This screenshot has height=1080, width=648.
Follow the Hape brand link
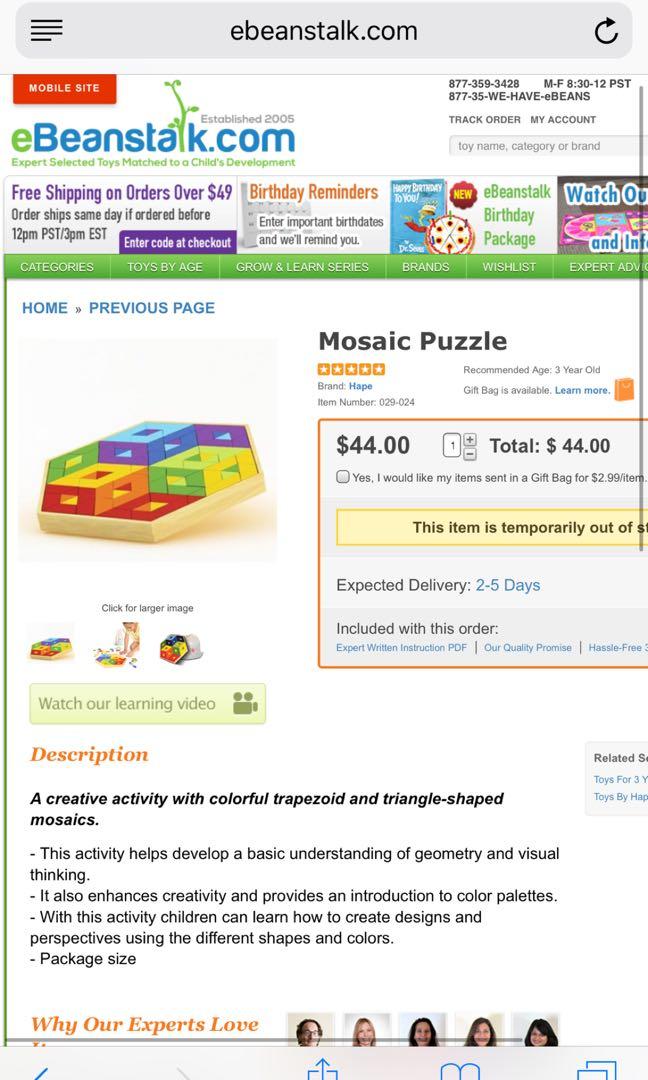coord(360,385)
